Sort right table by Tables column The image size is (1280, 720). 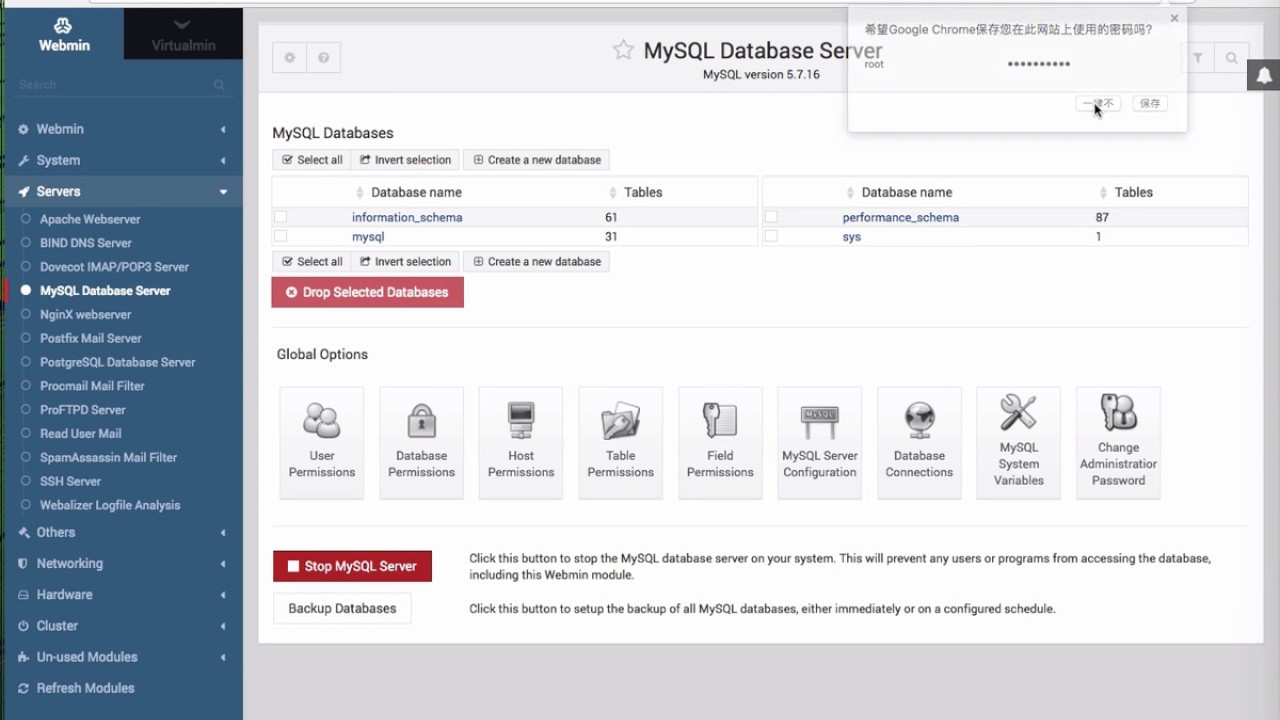tap(1126, 192)
